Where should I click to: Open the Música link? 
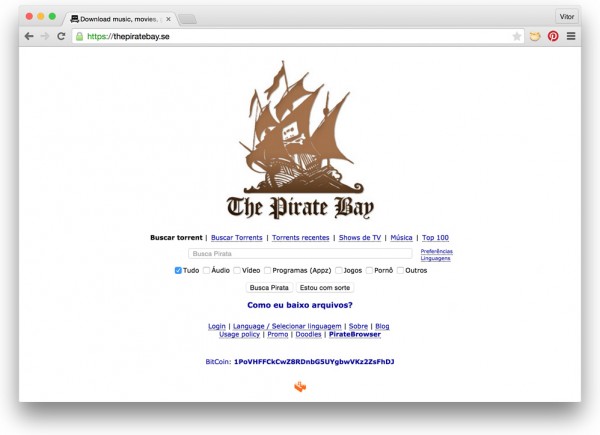point(401,238)
